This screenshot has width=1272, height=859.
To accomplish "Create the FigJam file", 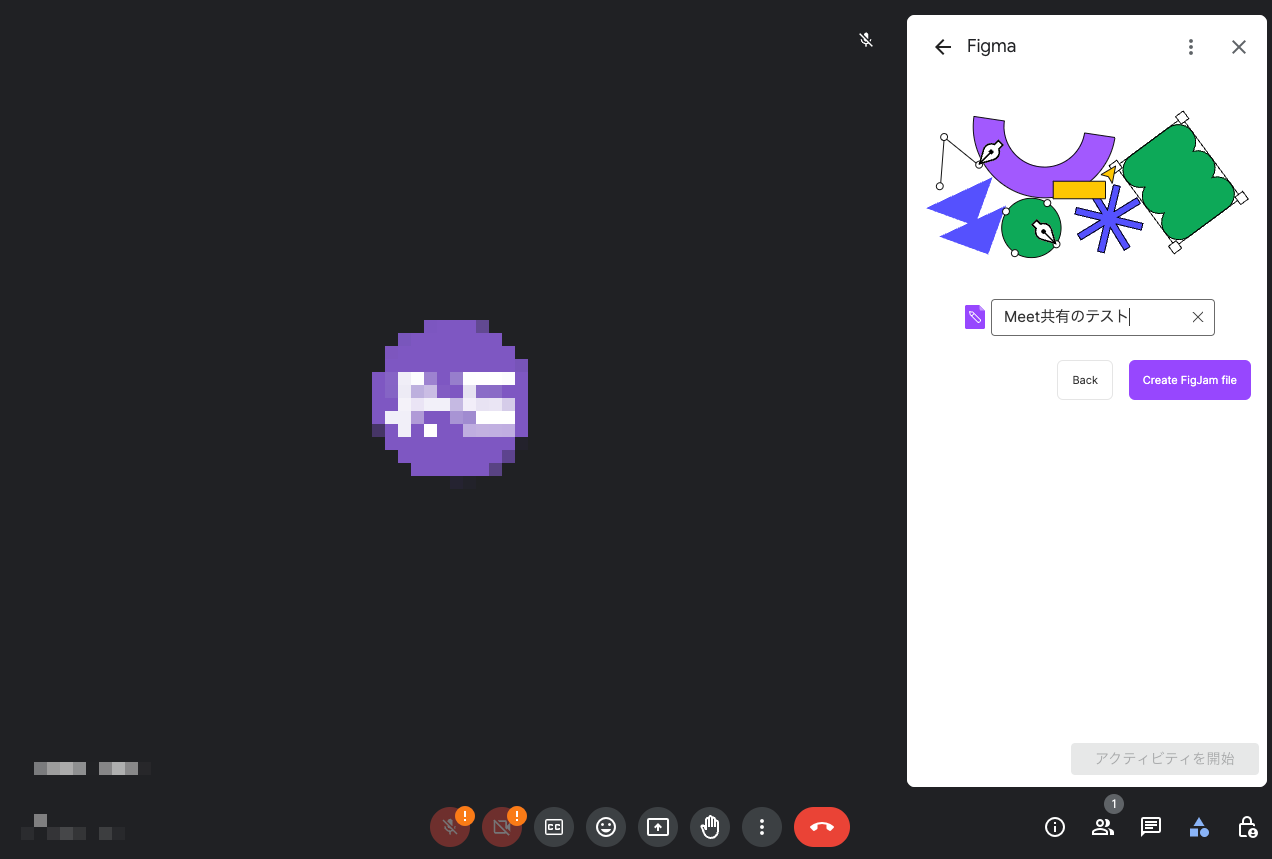I will [x=1189, y=380].
